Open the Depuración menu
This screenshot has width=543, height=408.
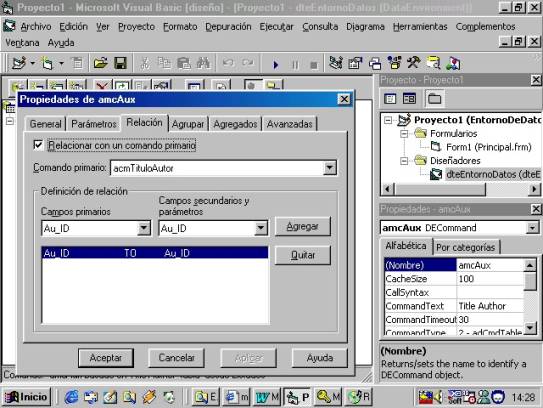[228, 27]
